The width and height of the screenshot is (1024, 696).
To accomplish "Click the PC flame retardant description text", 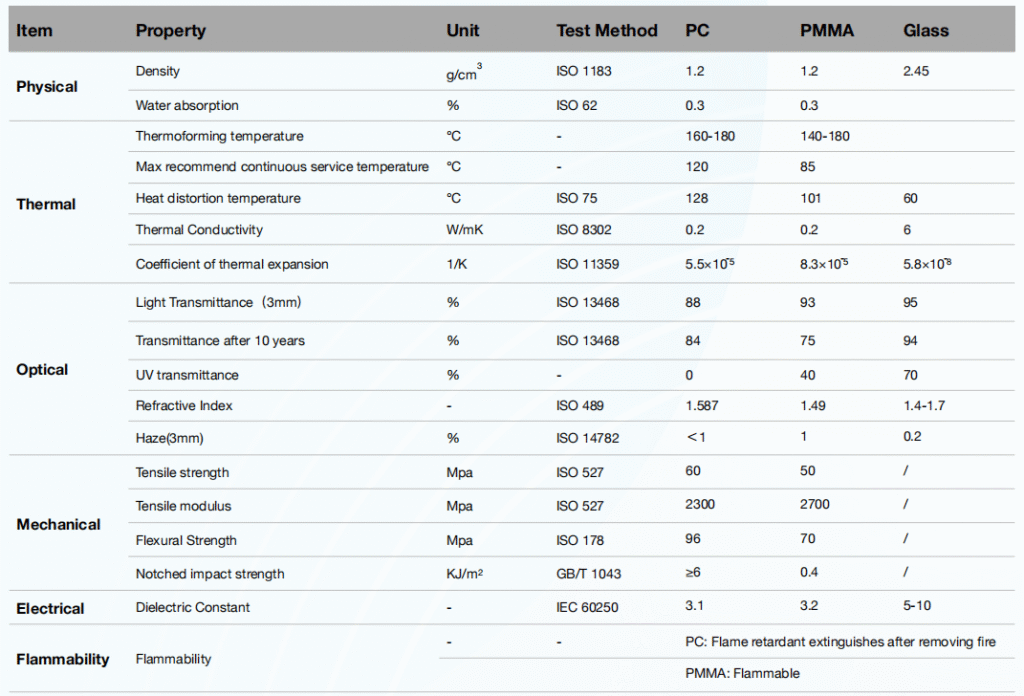I will 840,641.
